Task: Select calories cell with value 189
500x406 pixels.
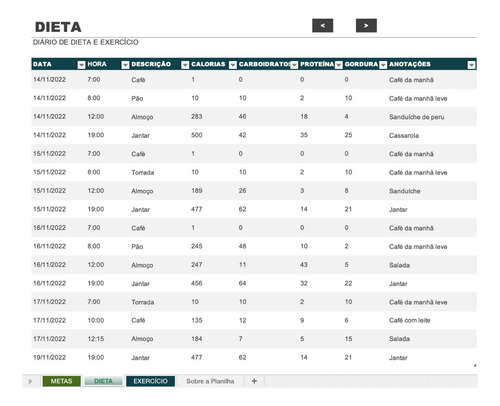Action: click(197, 191)
